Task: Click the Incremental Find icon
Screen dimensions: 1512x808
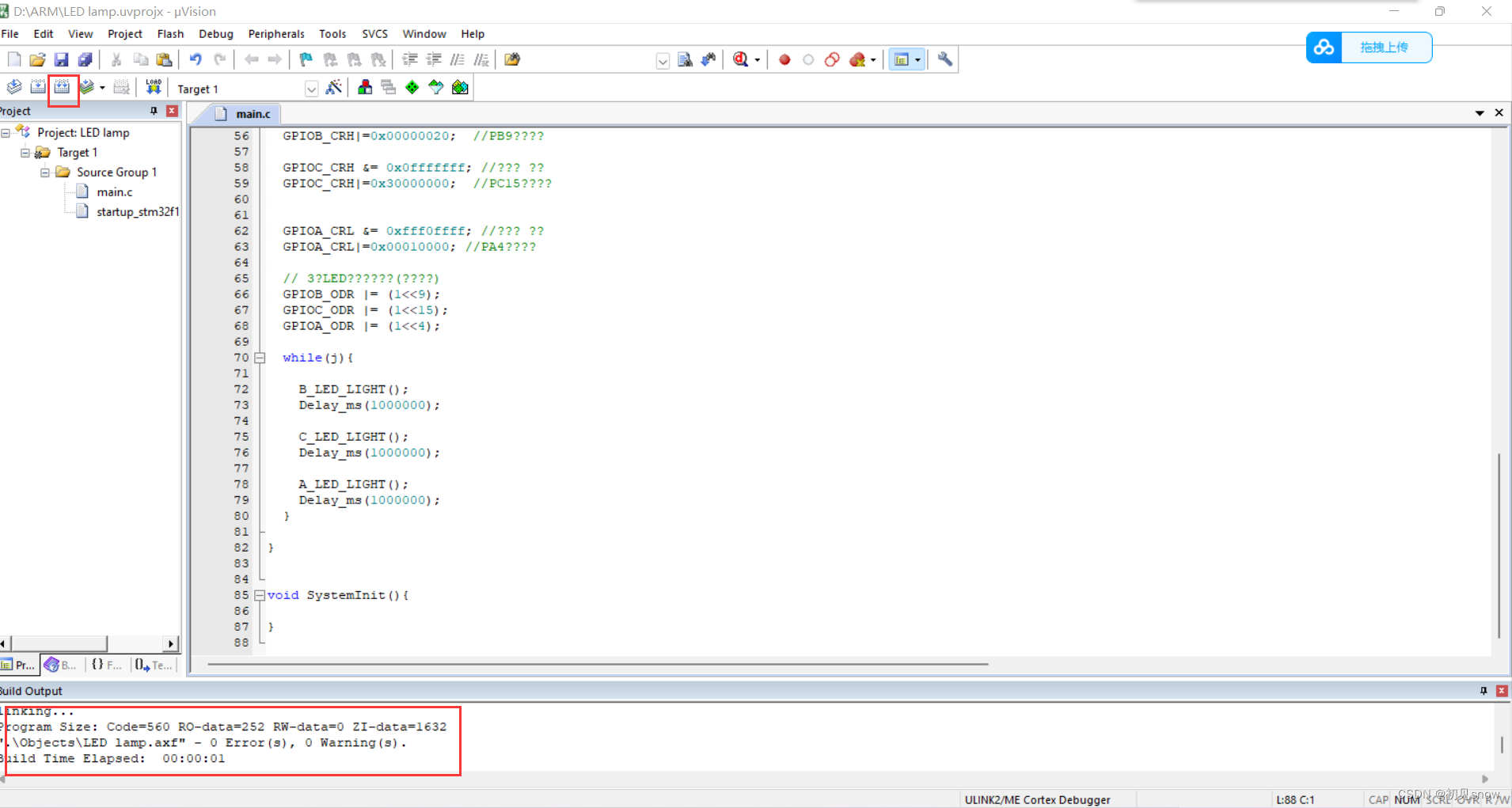Action: coord(709,59)
